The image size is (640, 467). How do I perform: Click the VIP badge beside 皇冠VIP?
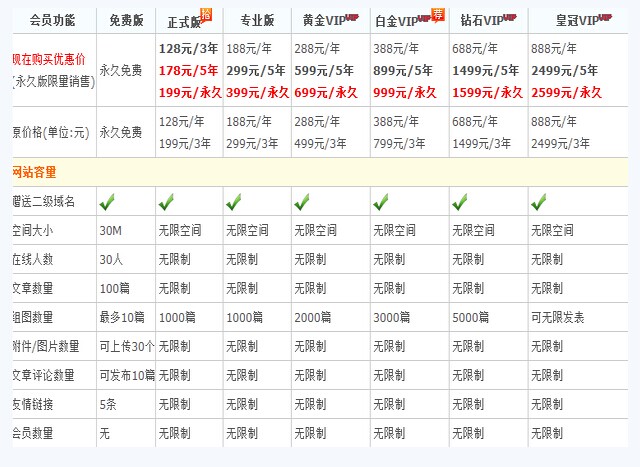(606, 17)
